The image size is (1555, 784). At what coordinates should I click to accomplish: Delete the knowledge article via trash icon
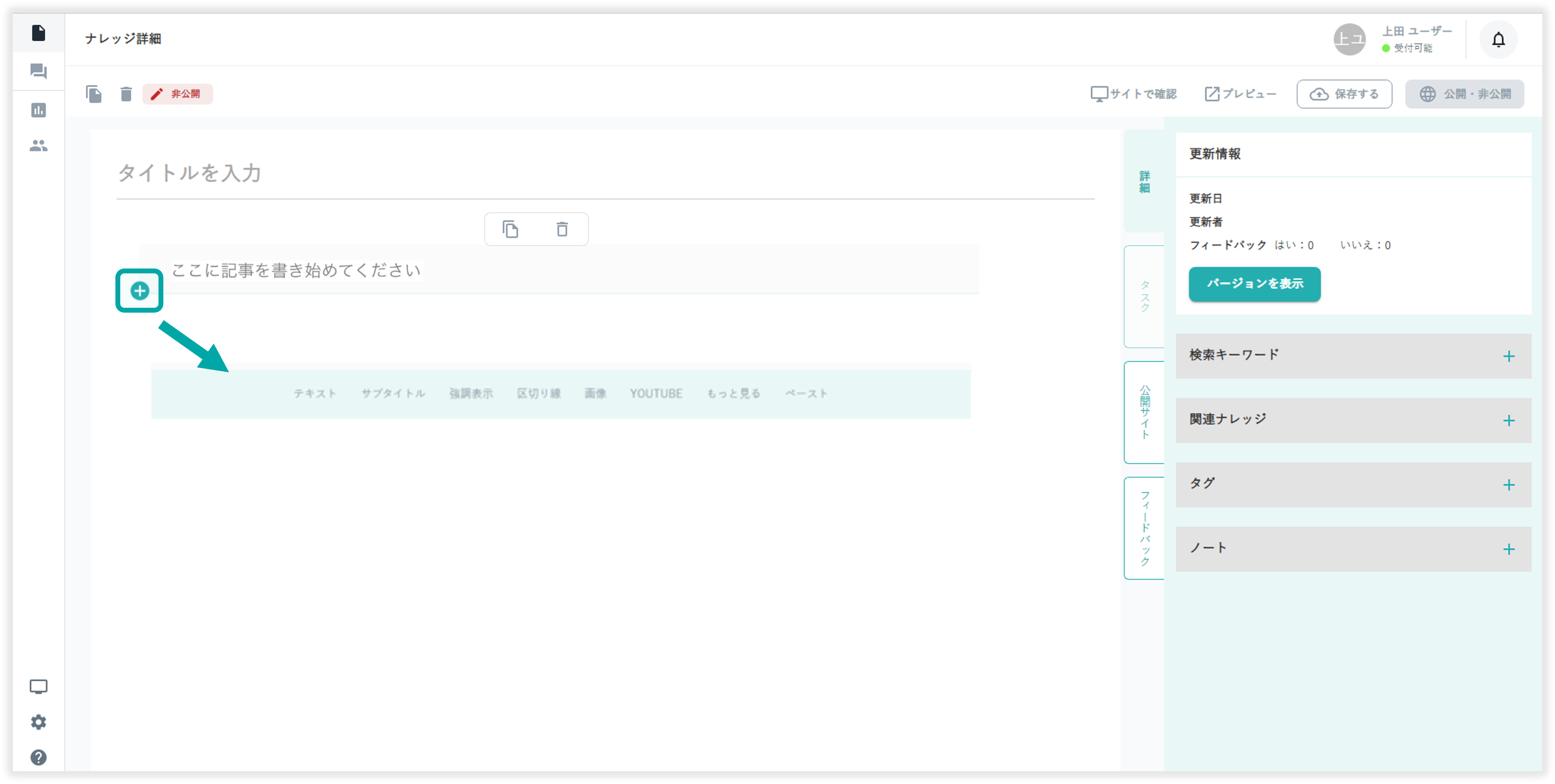(x=126, y=94)
